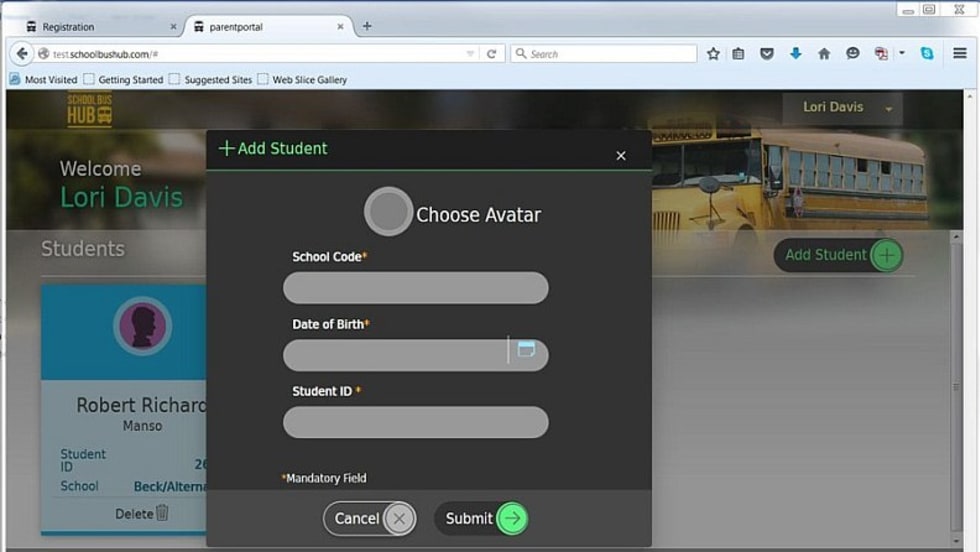Screen dimensions: 980x552
Task: Expand the URL bar history dropdown
Action: pos(470,54)
